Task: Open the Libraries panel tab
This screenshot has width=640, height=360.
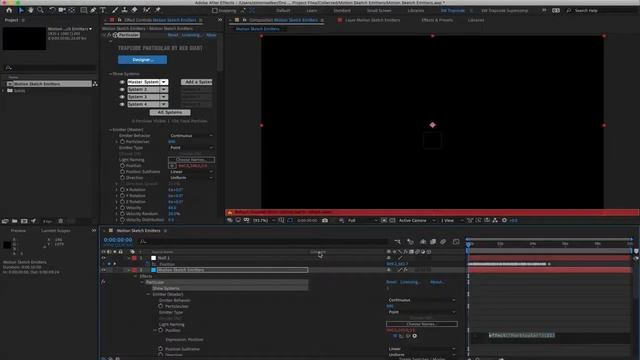Action: (x=476, y=20)
